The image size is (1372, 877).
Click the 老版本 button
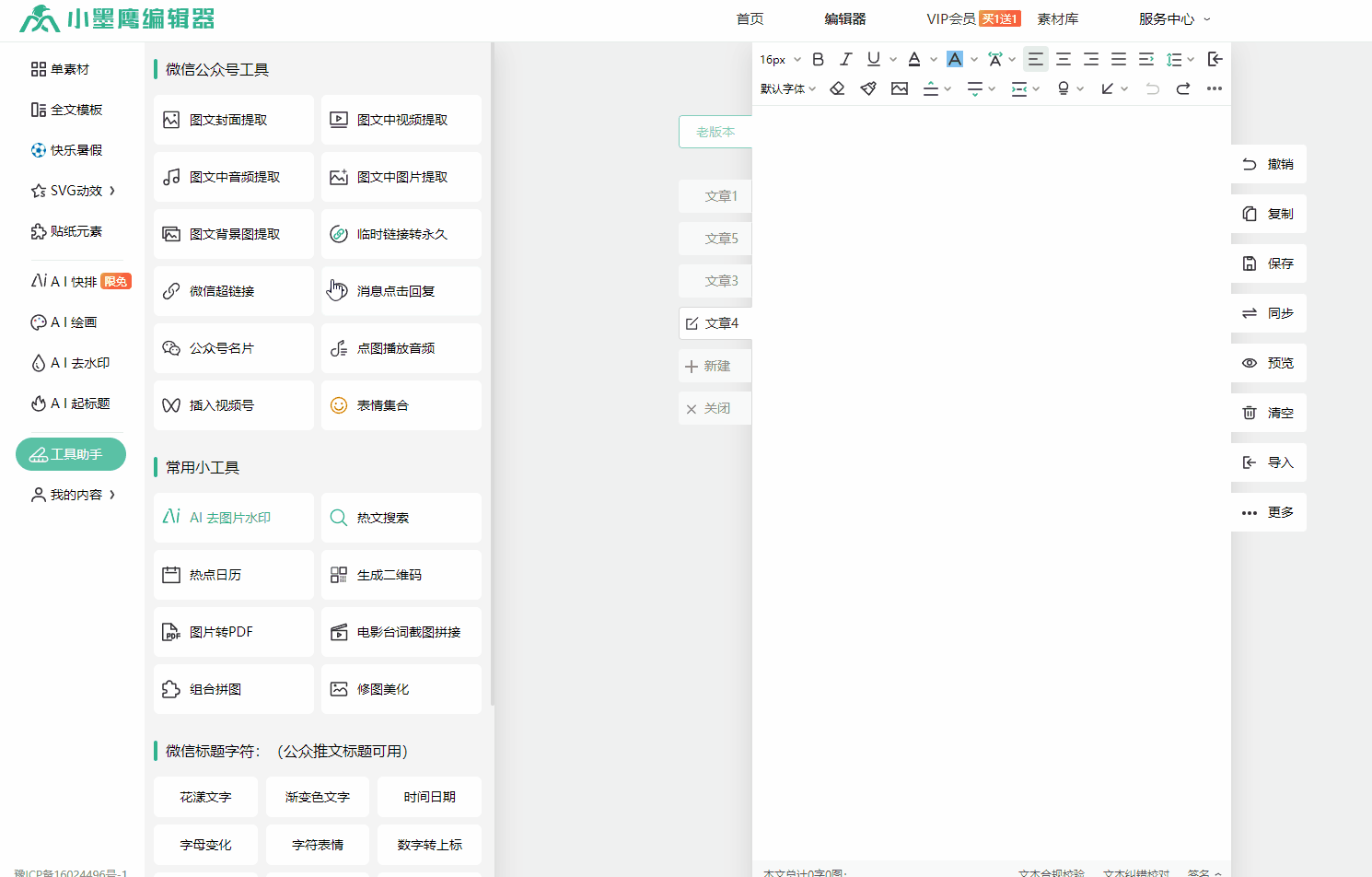[715, 132]
